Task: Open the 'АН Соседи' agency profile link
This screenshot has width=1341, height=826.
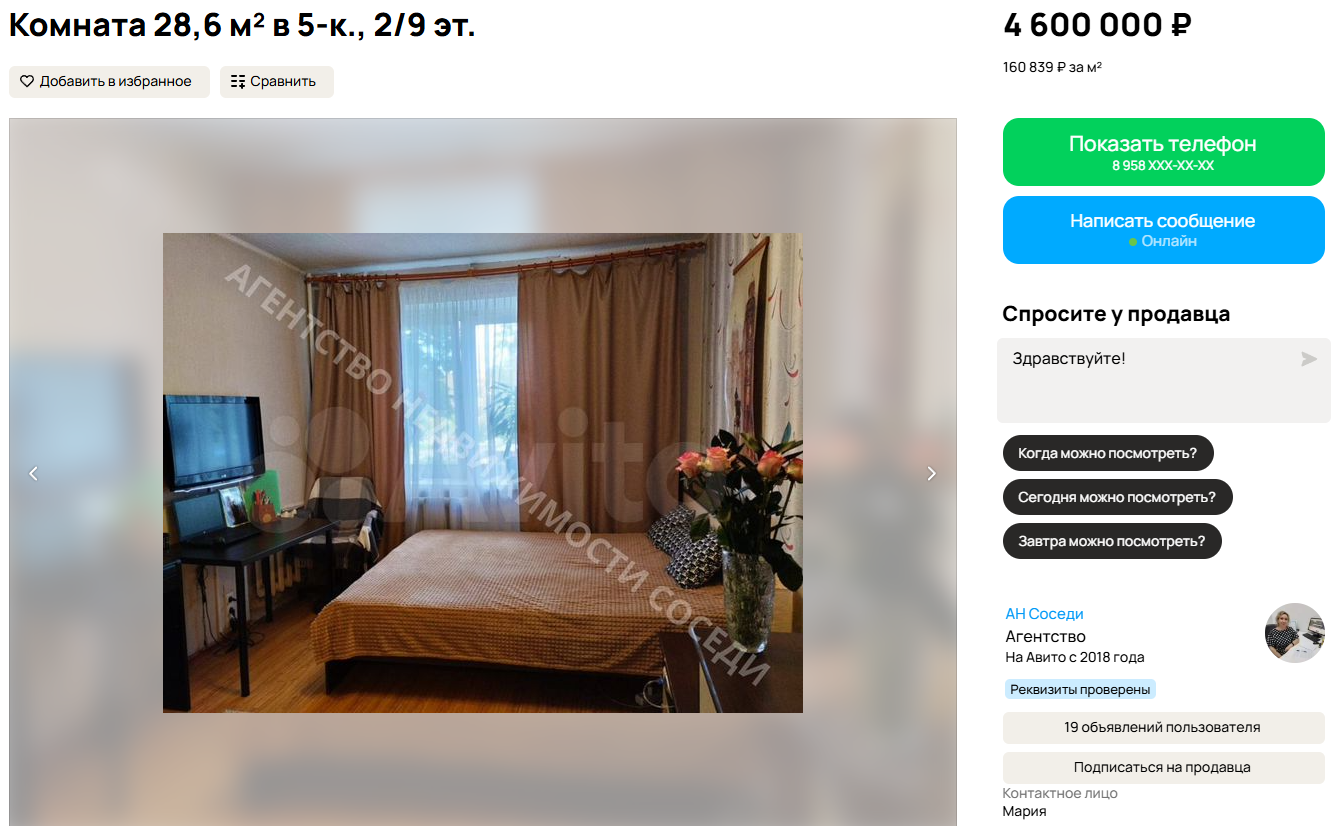Action: (x=1044, y=614)
